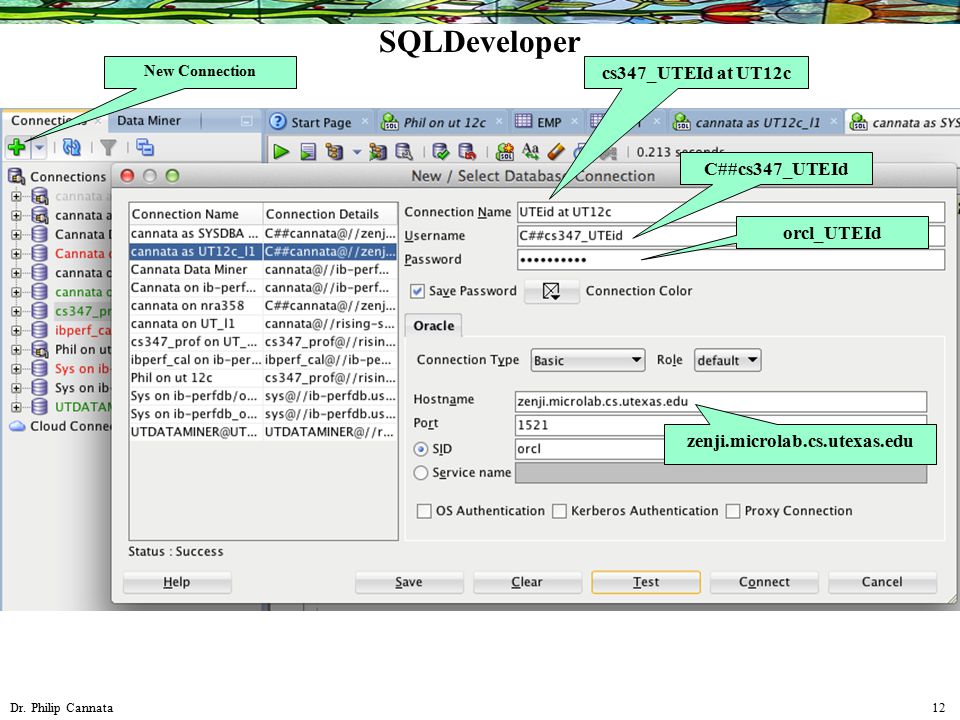Click the green plus New Connection icon
The width and height of the screenshot is (960, 720).
[17, 148]
